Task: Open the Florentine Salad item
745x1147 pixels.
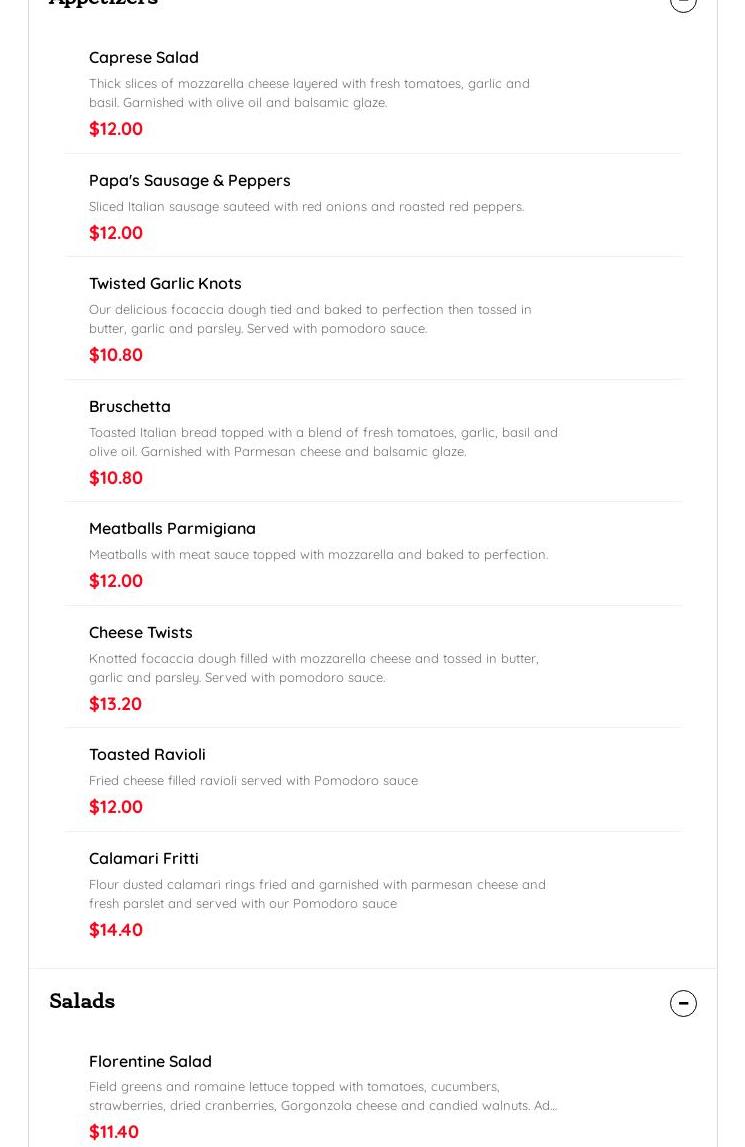Action: (150, 1062)
